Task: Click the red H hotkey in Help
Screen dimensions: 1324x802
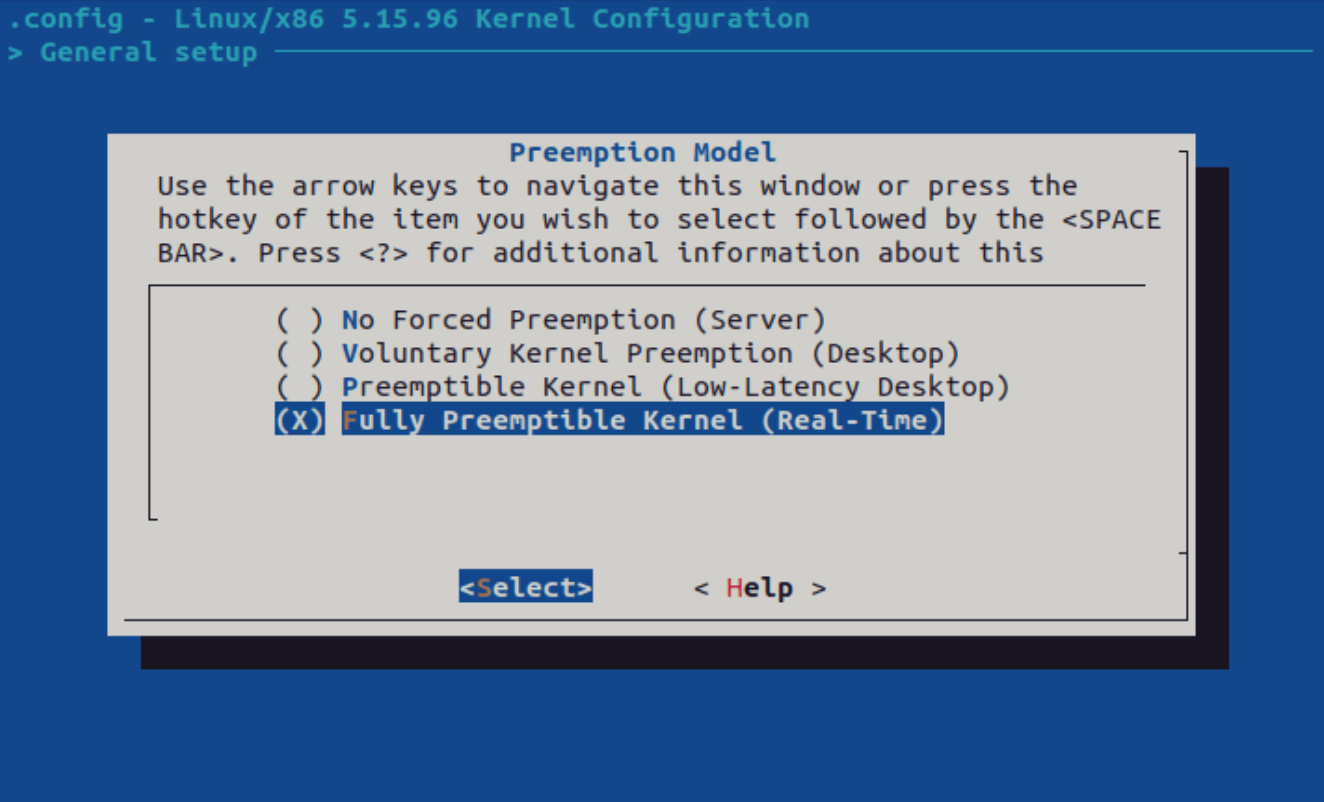Action: pos(736,587)
